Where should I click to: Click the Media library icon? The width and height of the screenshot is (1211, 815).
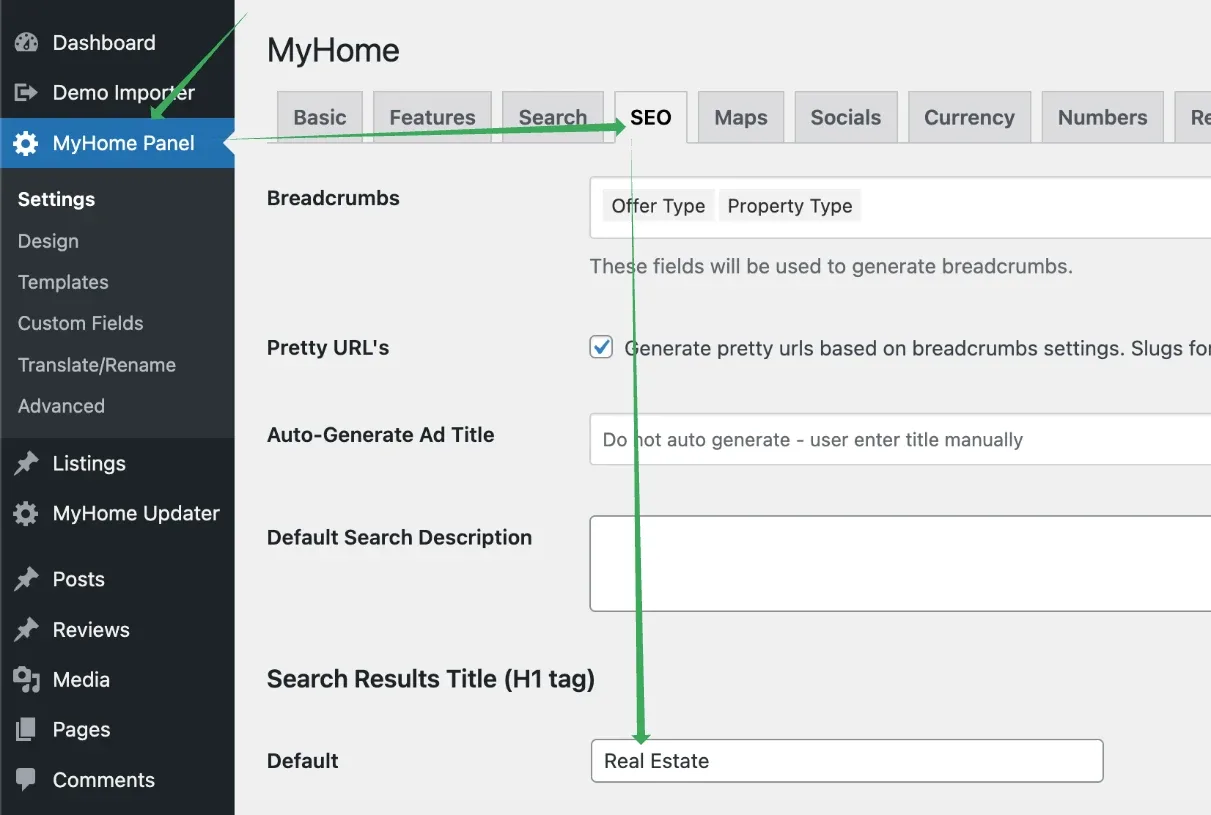[26, 680]
